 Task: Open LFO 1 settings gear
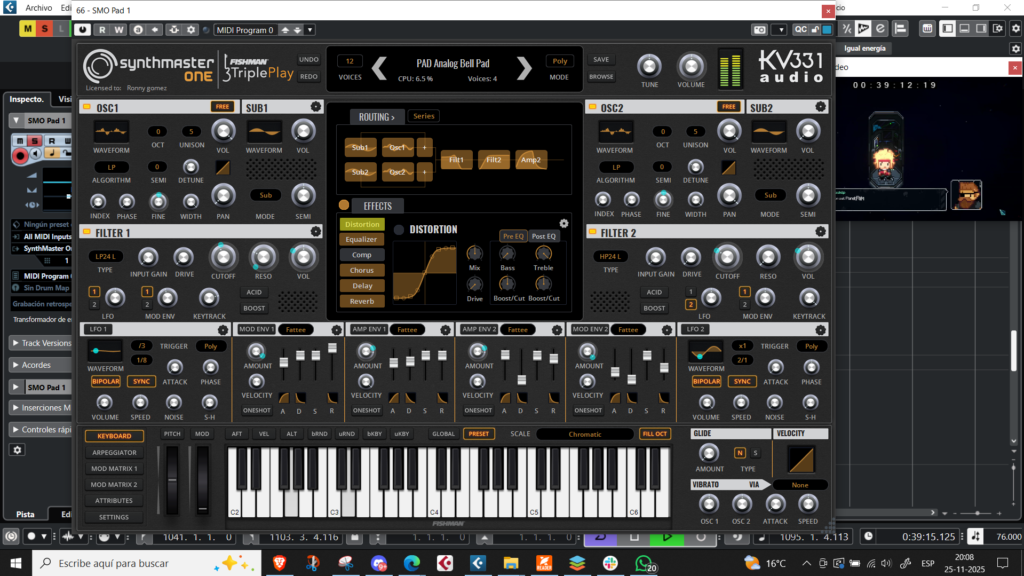click(223, 330)
